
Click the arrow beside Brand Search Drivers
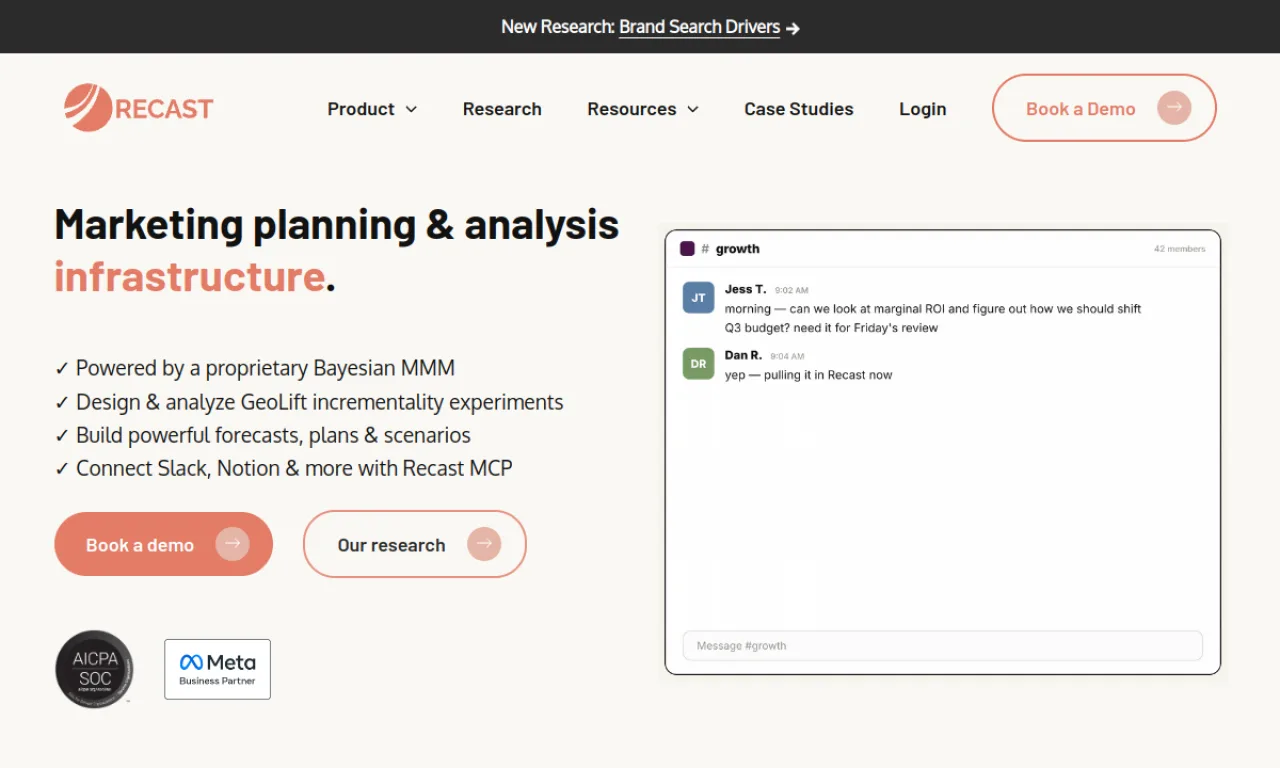793,28
